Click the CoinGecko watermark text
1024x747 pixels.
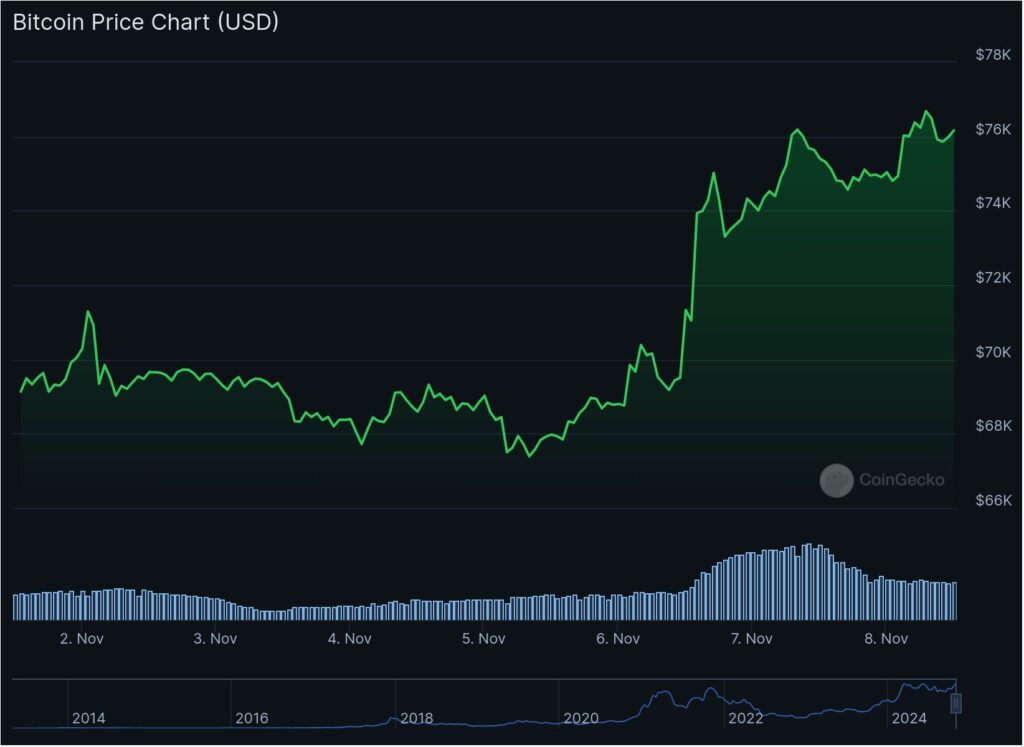tap(901, 481)
